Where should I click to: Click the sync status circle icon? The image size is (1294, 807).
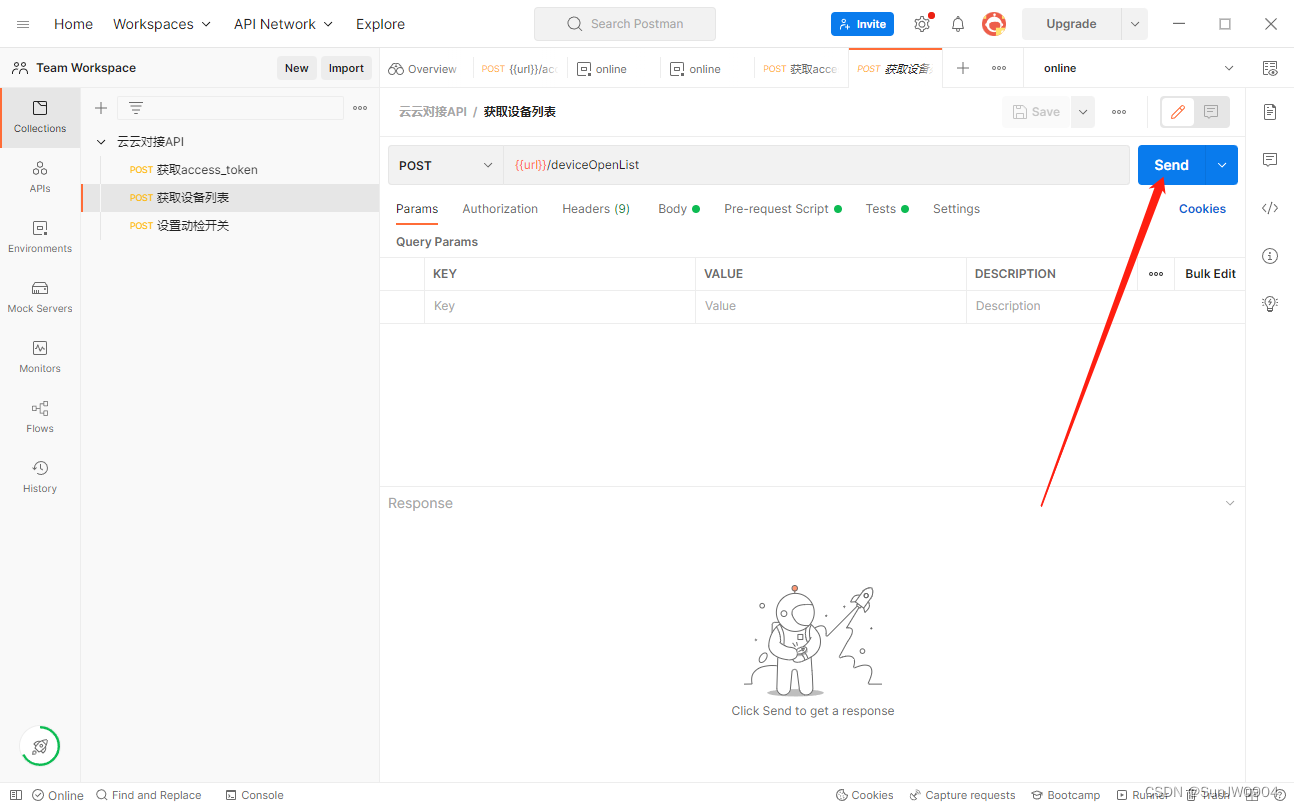40,746
